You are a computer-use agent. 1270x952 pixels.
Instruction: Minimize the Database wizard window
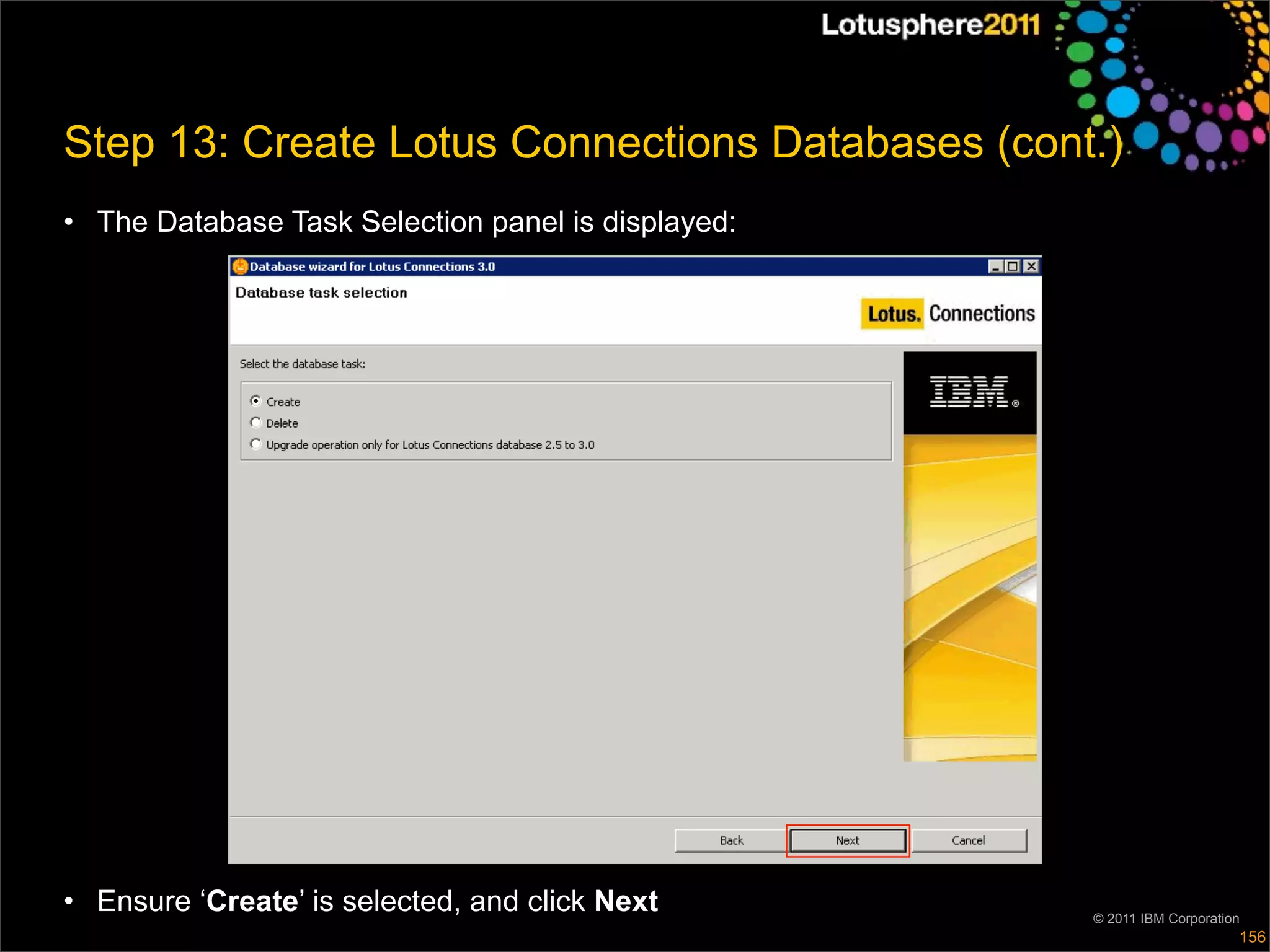(x=995, y=267)
